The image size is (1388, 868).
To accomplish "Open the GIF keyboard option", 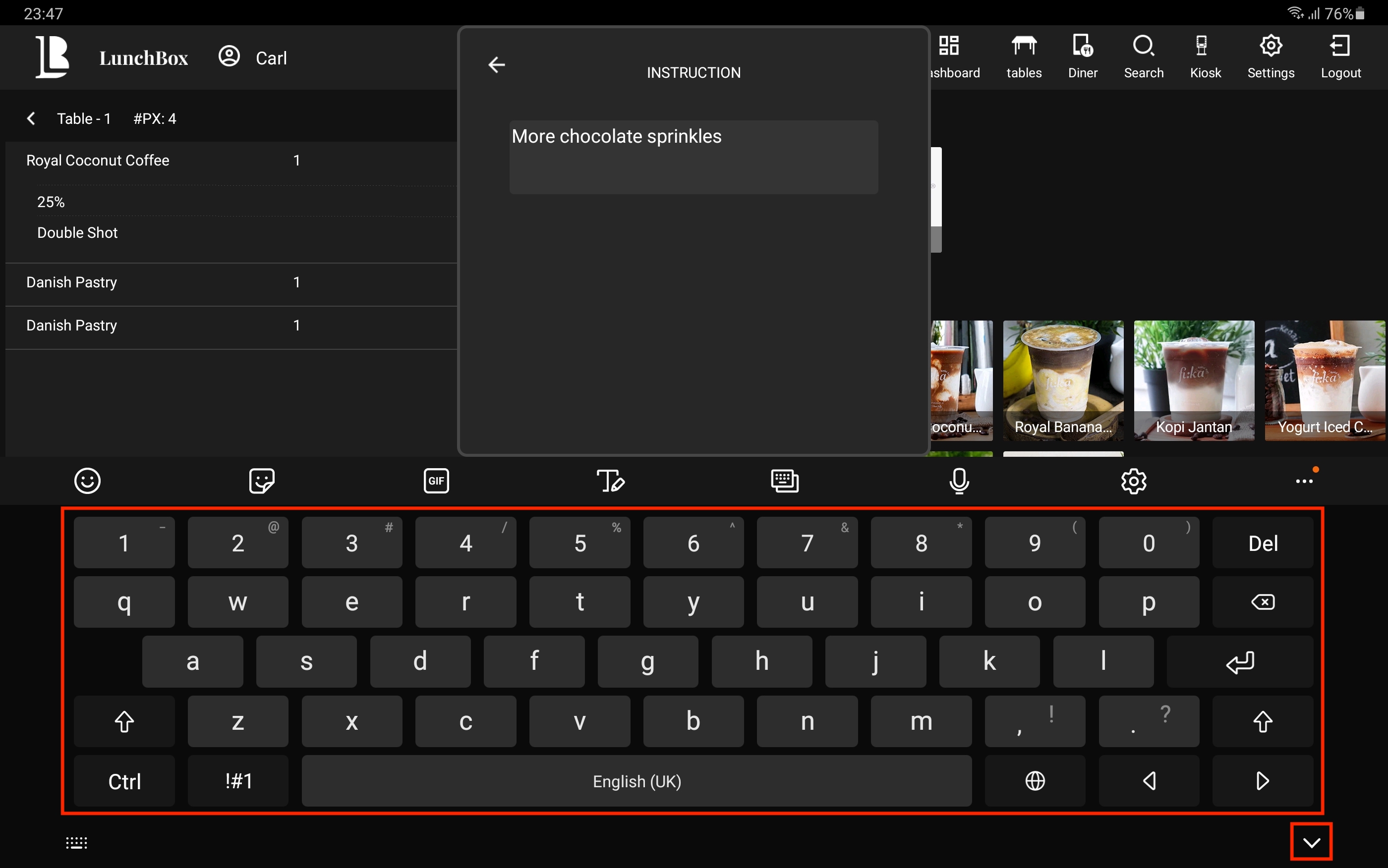I will (436, 481).
